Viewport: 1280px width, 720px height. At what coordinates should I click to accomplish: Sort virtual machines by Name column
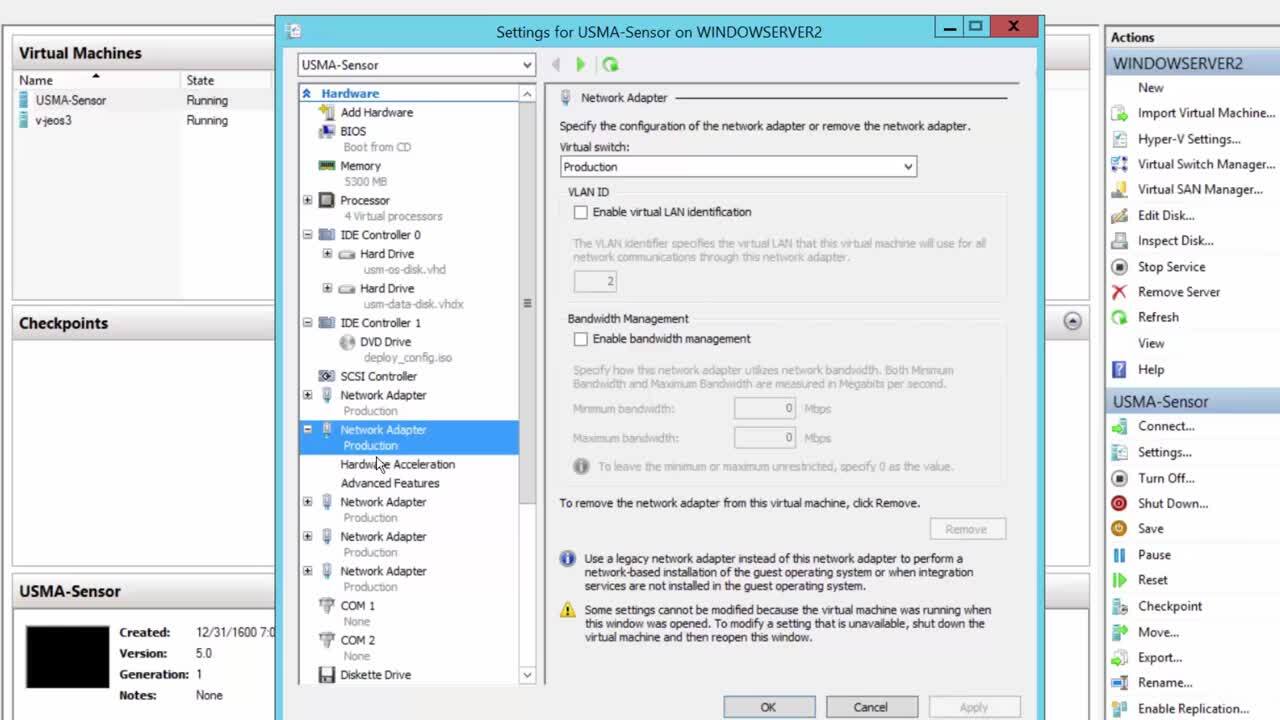coord(36,80)
